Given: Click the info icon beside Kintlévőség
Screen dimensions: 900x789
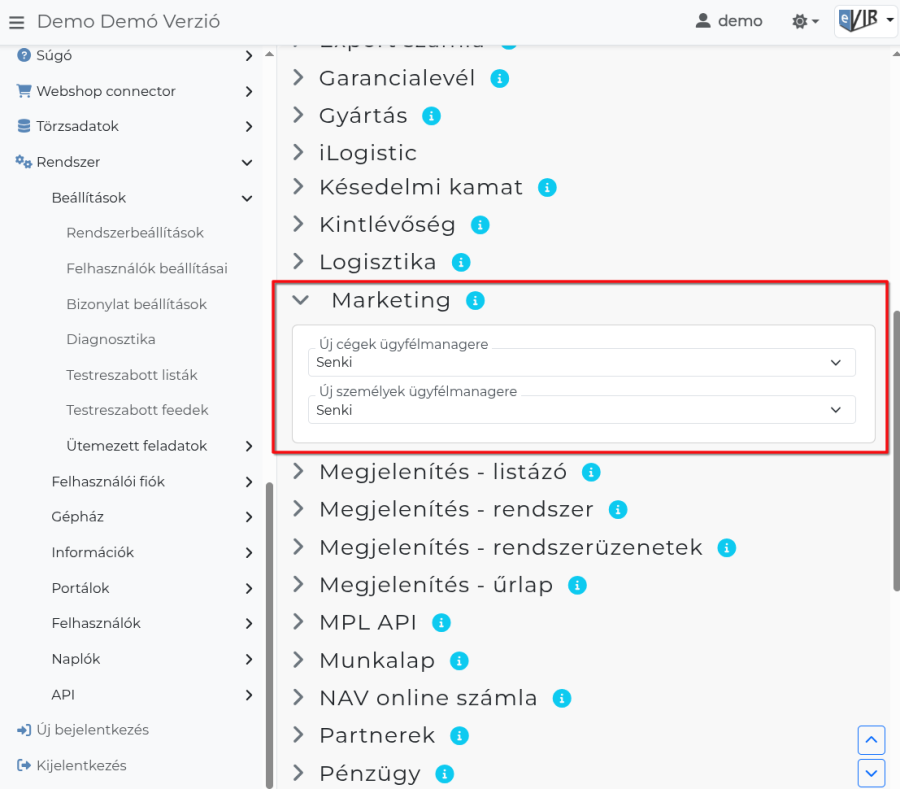Looking at the screenshot, I should (479, 224).
